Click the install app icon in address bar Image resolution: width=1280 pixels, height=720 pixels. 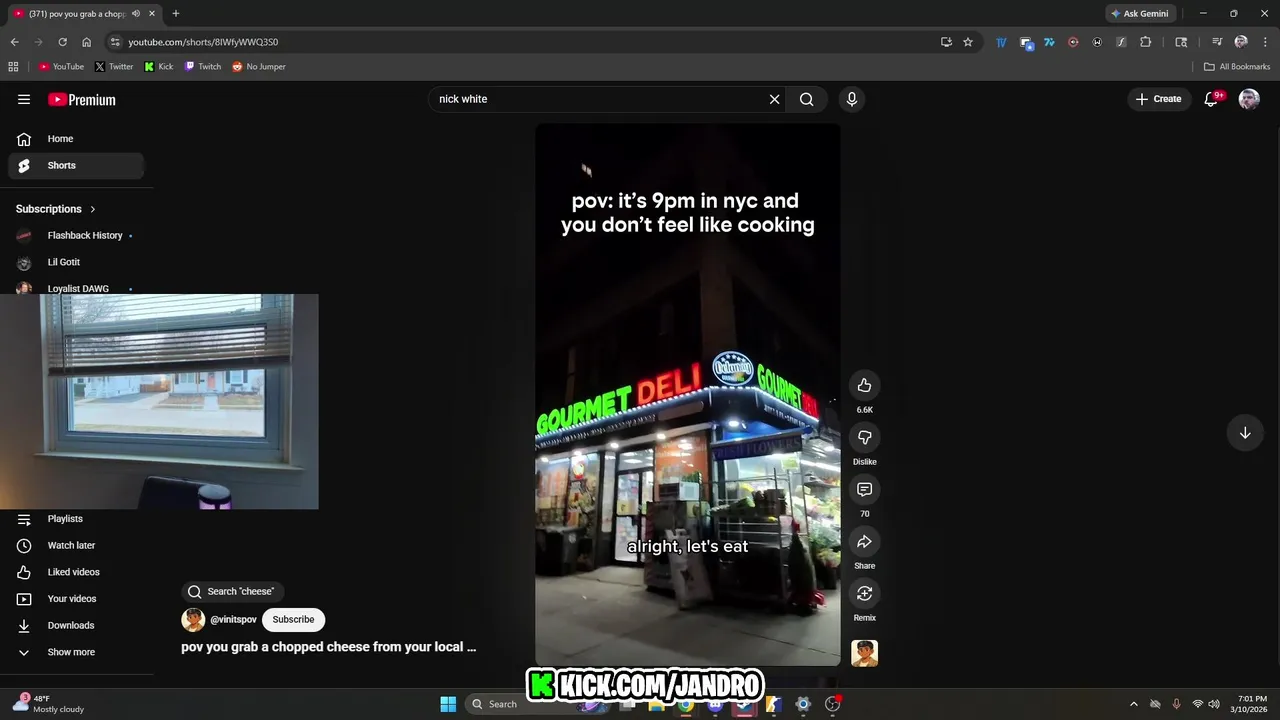(946, 42)
